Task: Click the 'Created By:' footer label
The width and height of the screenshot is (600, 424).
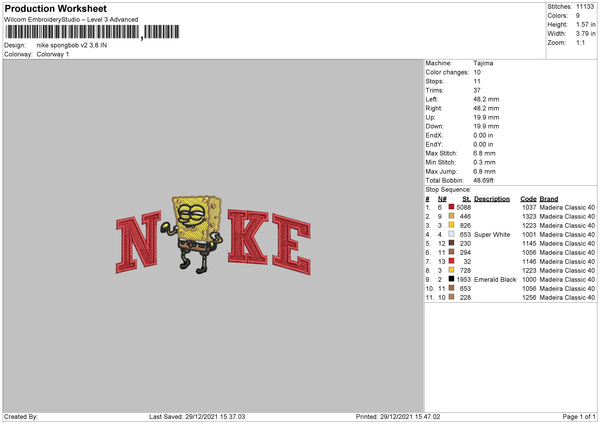Action: tap(21, 416)
